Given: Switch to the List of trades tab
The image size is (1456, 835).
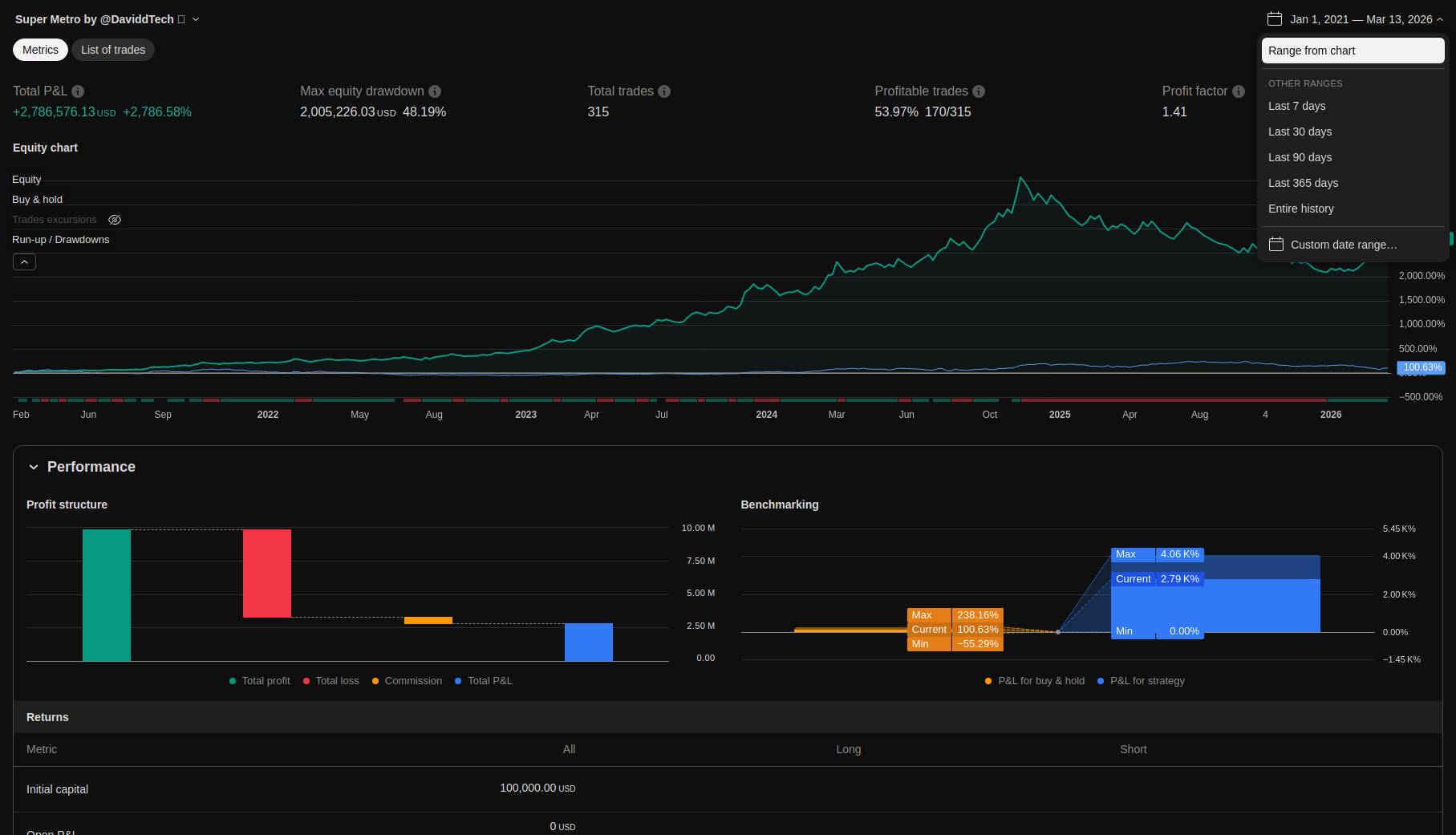Looking at the screenshot, I should tap(113, 50).
